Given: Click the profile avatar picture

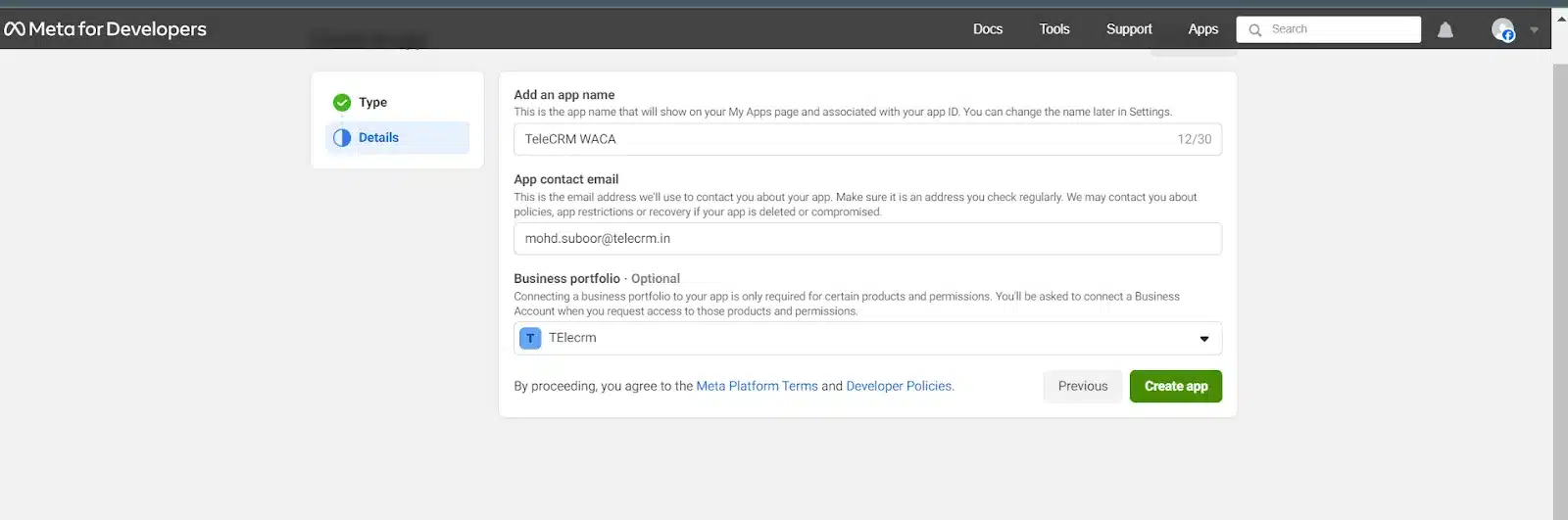Looking at the screenshot, I should coord(1502,29).
